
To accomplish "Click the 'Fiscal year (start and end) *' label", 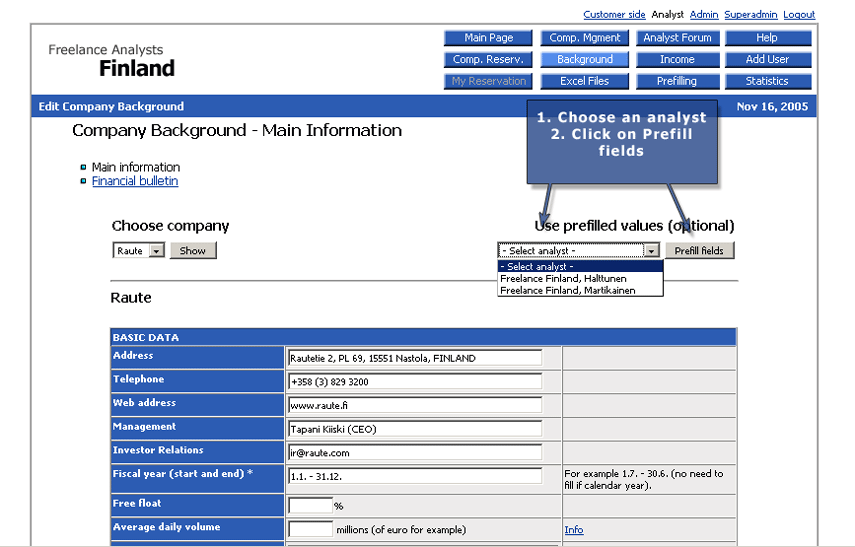I will (x=183, y=474).
